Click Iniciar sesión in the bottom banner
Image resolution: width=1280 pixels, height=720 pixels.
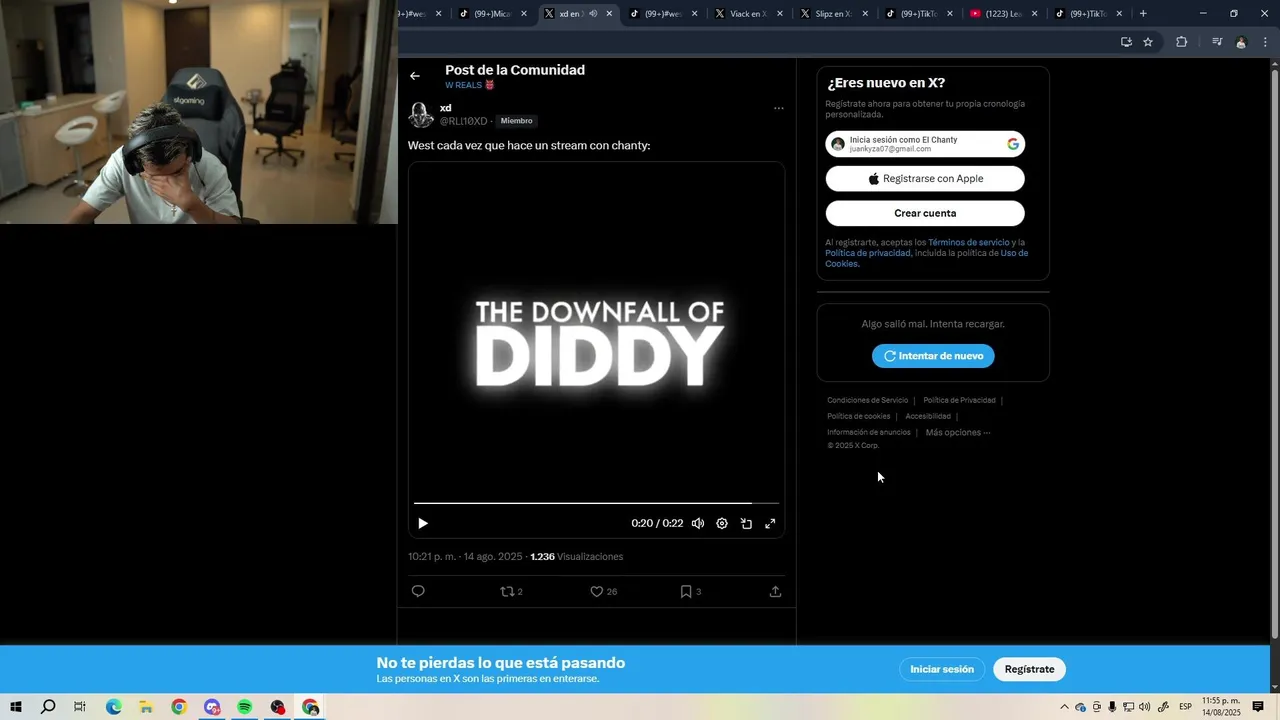pyautogui.click(x=942, y=669)
